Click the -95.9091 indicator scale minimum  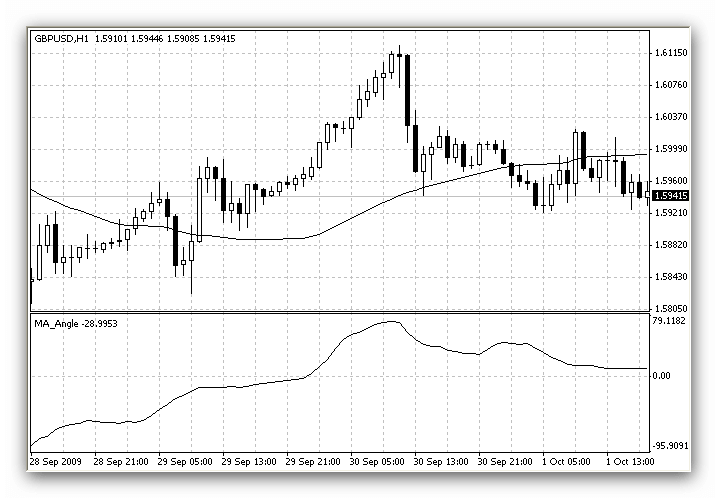[x=670, y=446]
